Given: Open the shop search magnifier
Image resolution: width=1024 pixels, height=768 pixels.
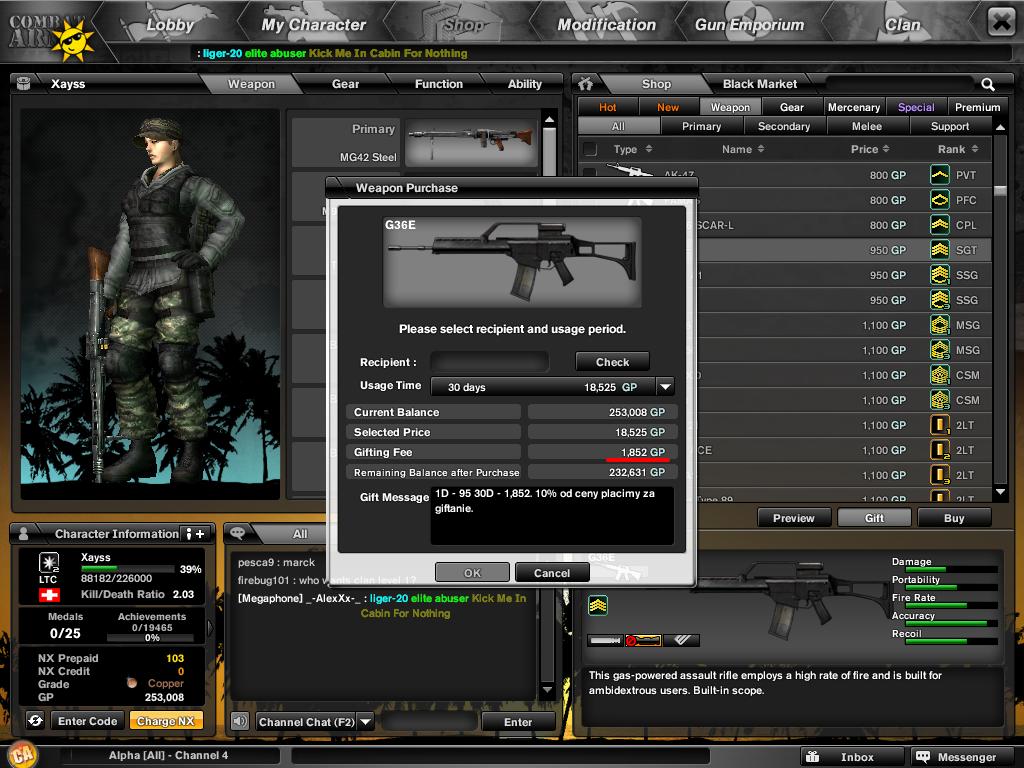Looking at the screenshot, I should (x=987, y=84).
